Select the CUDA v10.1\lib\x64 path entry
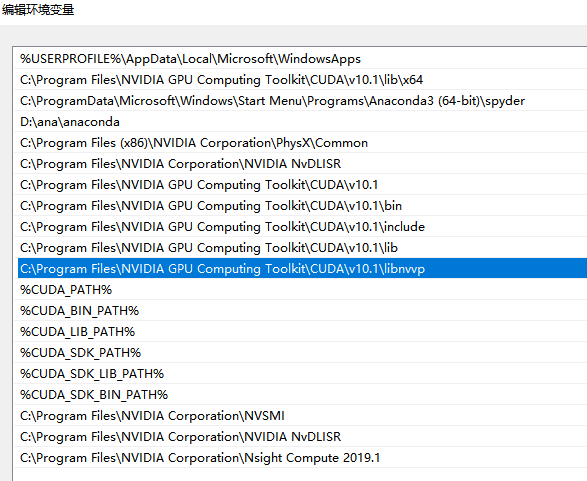The image size is (587, 481). click(302, 80)
